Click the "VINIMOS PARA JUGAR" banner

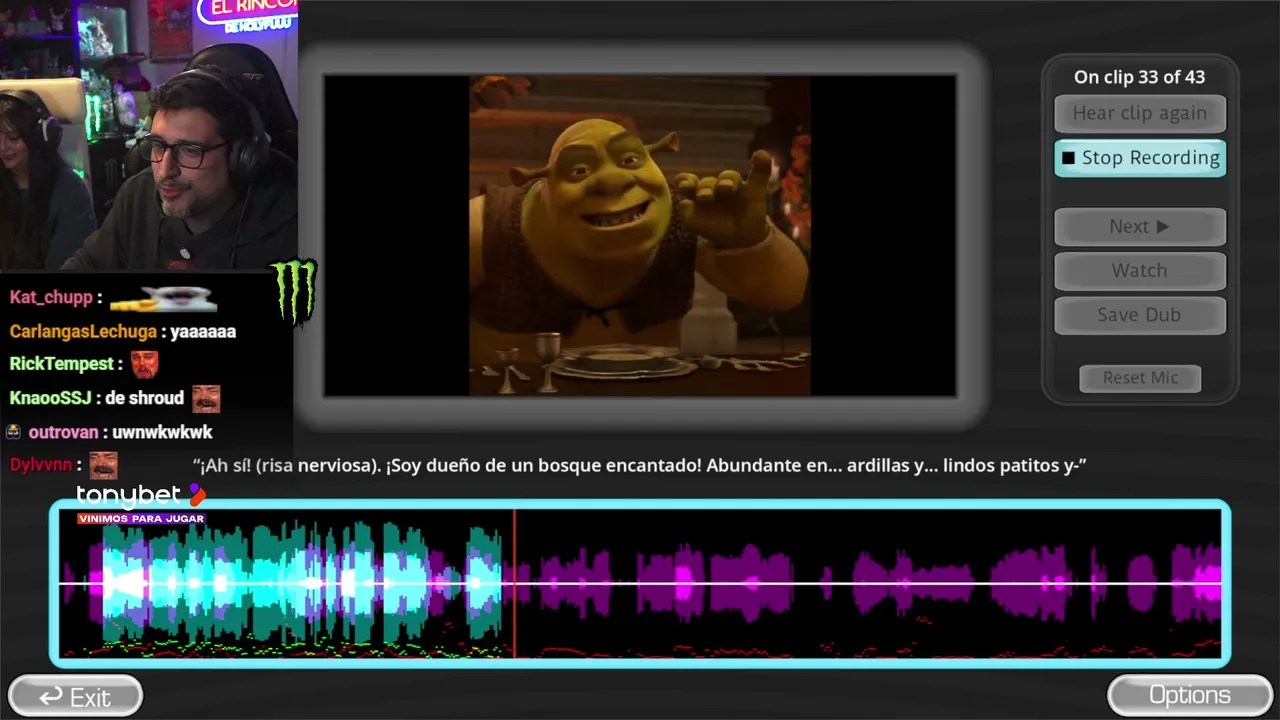click(x=141, y=518)
